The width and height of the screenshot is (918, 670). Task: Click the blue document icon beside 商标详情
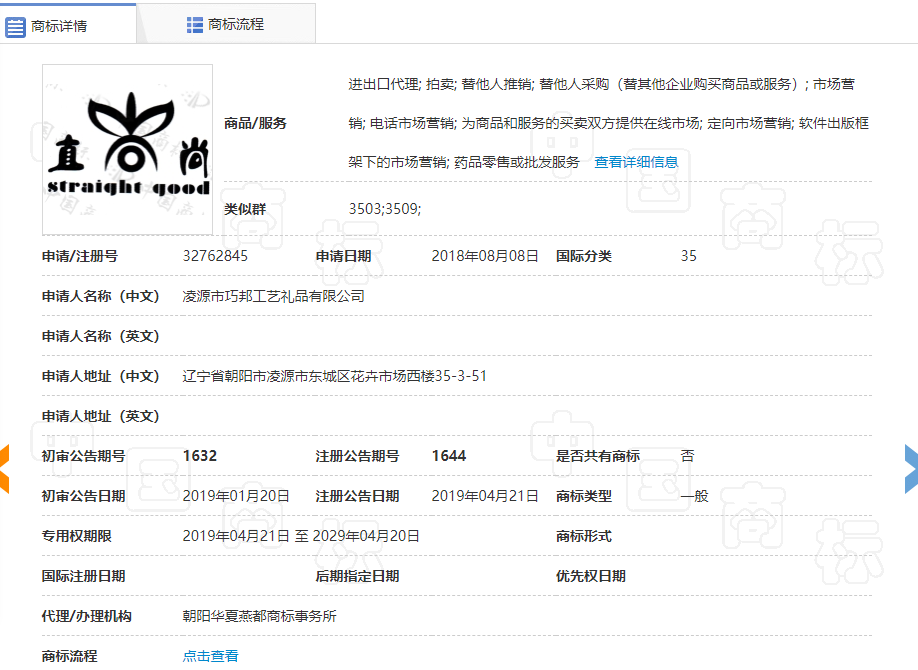tap(15, 27)
